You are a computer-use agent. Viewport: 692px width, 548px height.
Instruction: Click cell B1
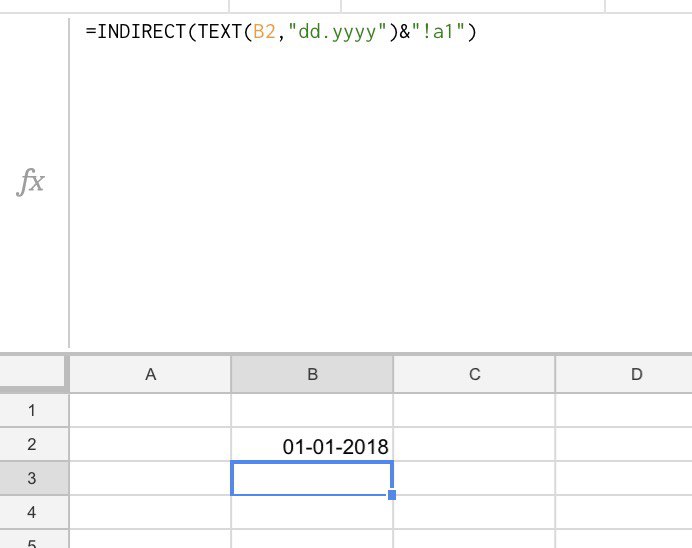pyautogui.click(x=312, y=410)
